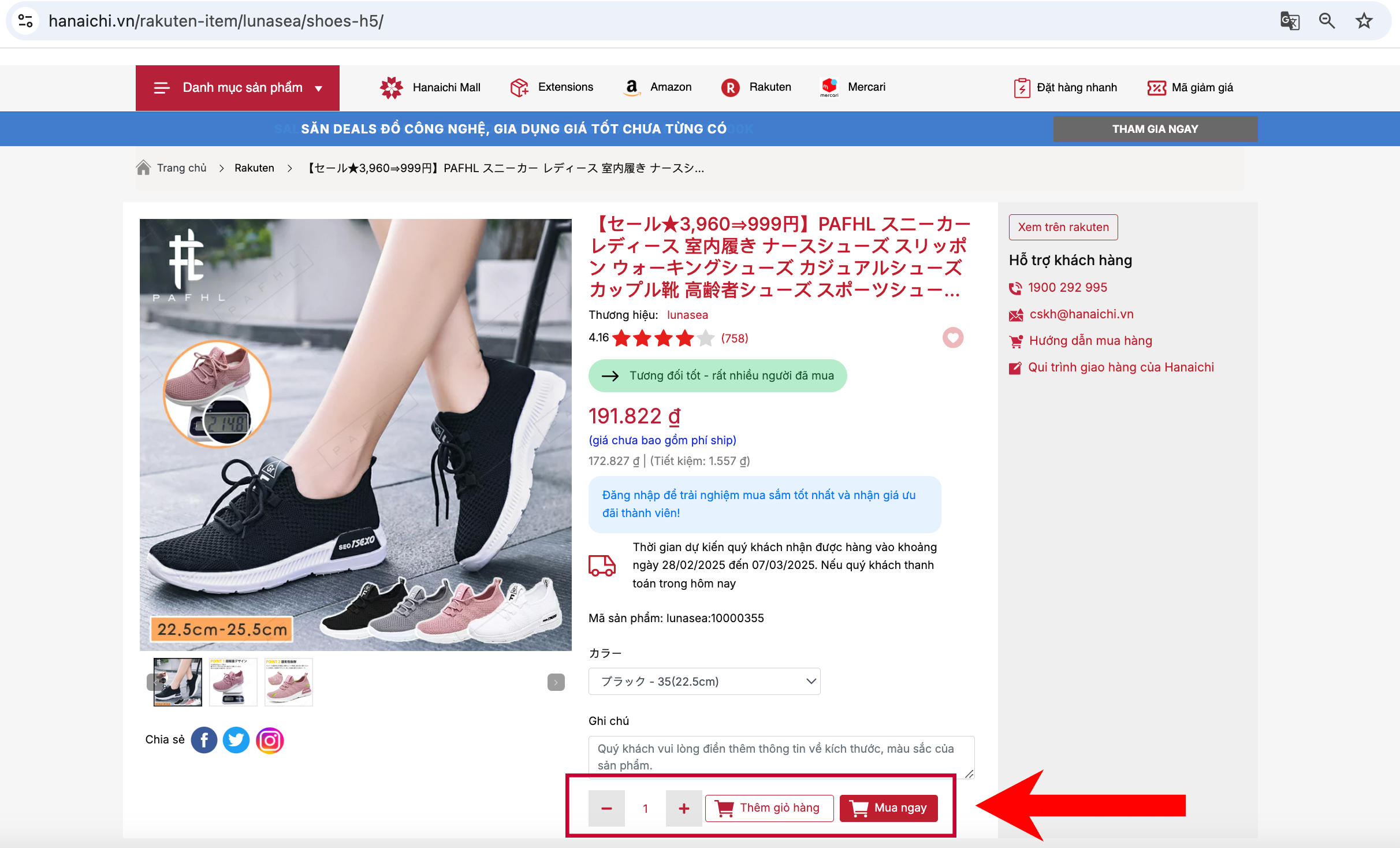Image resolution: width=1400 pixels, height=848 pixels.
Task: Open Hướng dẫn mua hàng guide
Action: coord(1090,341)
